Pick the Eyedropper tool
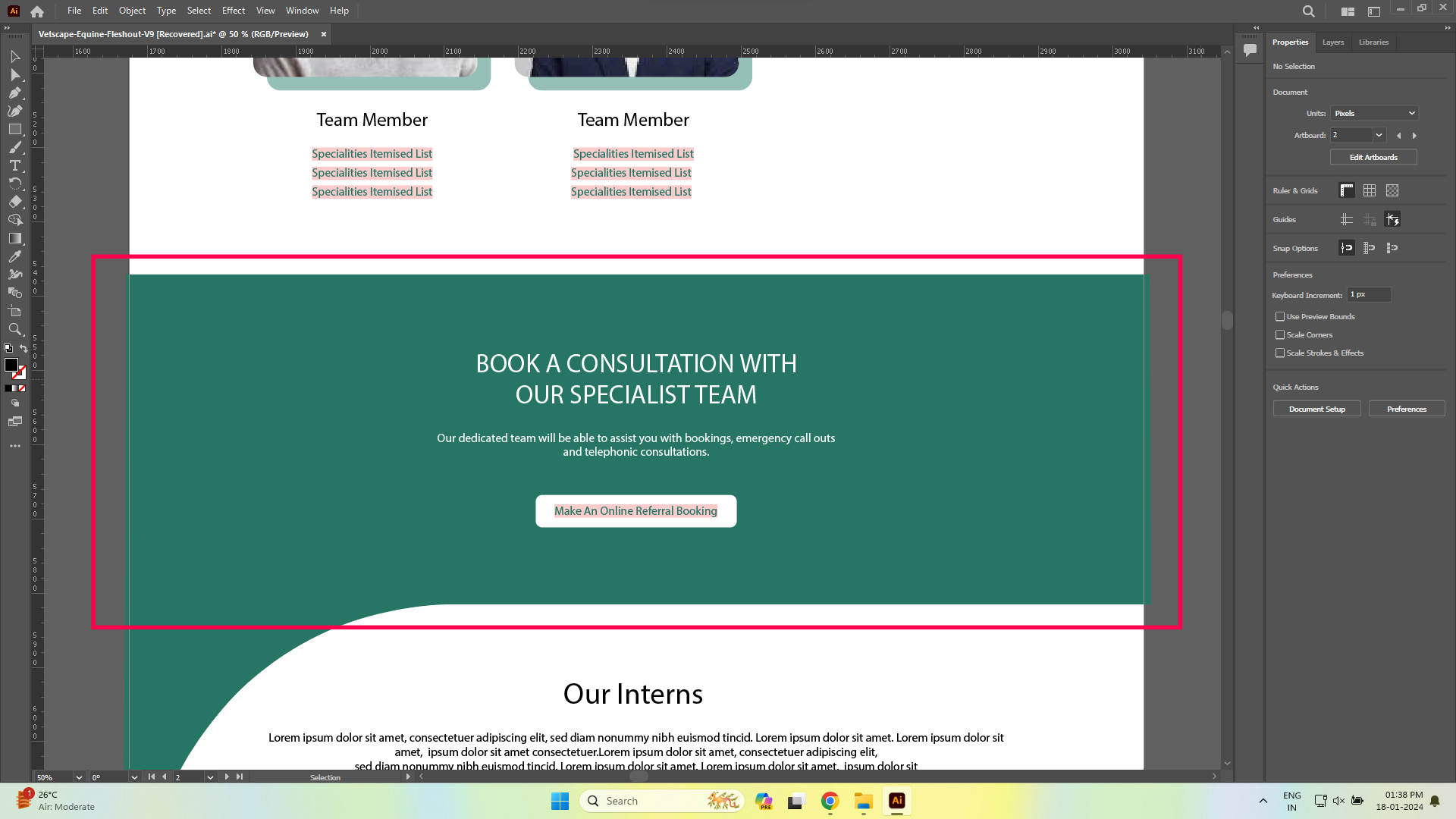 (14, 256)
